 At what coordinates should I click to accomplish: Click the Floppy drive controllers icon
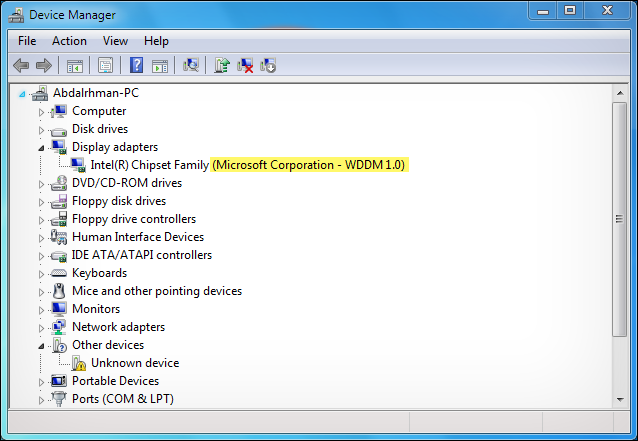point(59,219)
